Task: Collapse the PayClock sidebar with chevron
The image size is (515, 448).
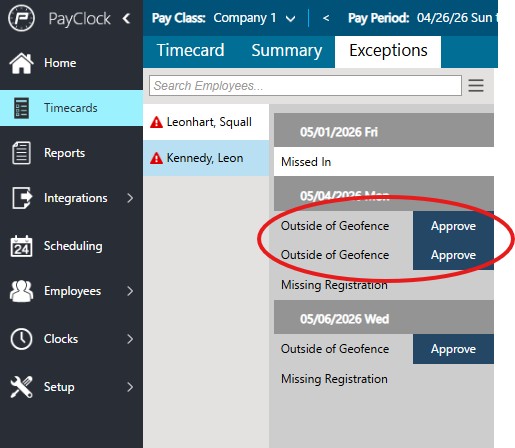Action: click(x=126, y=18)
